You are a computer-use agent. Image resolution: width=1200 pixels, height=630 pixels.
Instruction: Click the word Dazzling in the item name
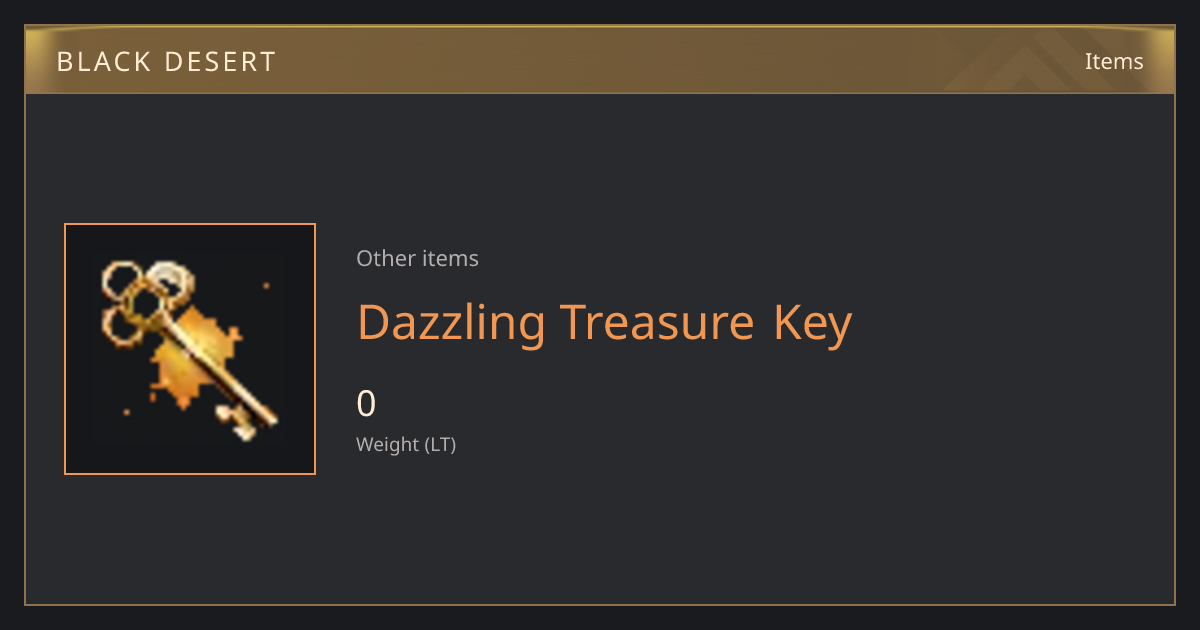(x=451, y=324)
